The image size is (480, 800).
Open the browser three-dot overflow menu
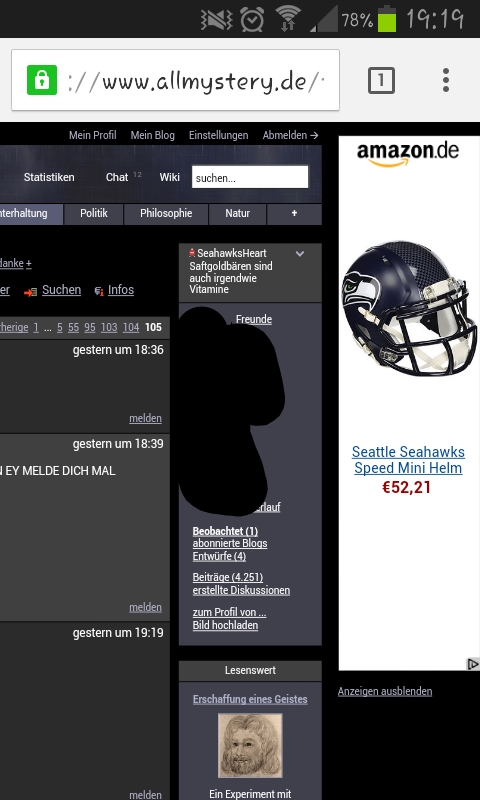pos(446,80)
